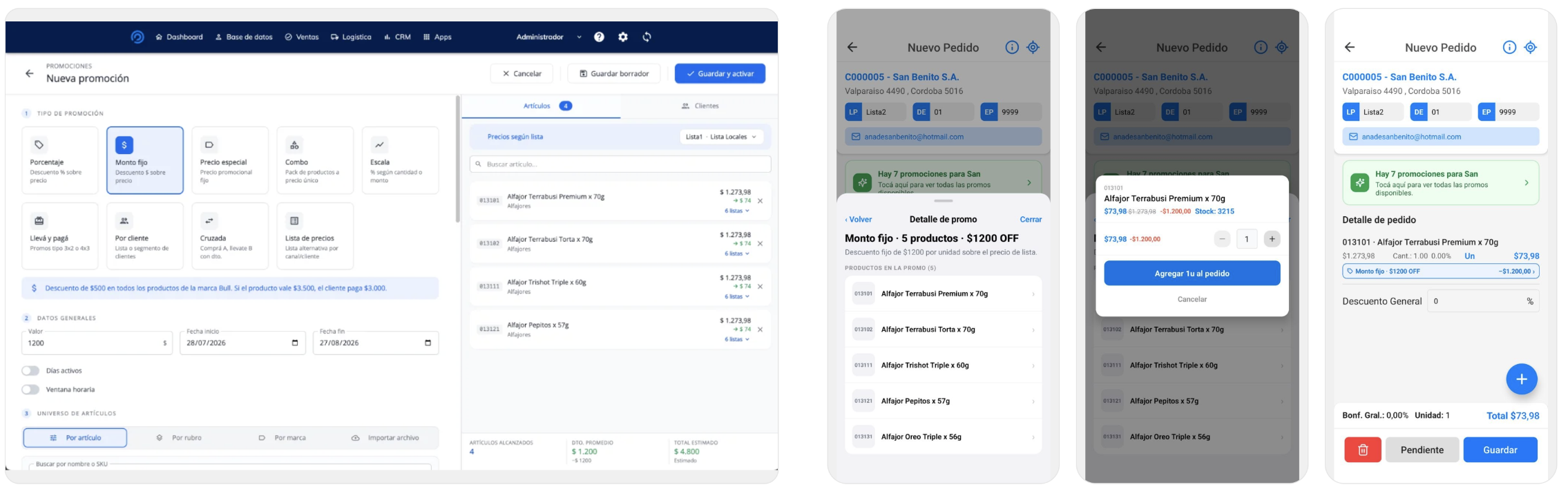
Task: Toggle the Días activos switch
Action: tap(30, 371)
